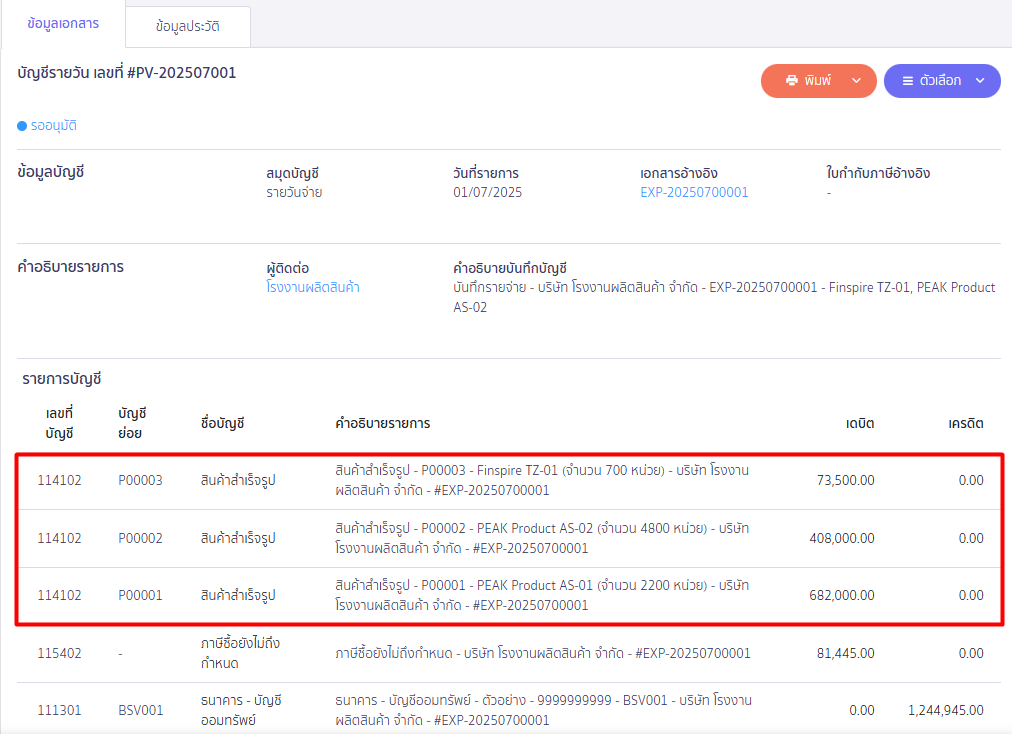Click the ตัวเลือก button label
This screenshot has width=1012, height=734.
pyautogui.click(x=940, y=81)
